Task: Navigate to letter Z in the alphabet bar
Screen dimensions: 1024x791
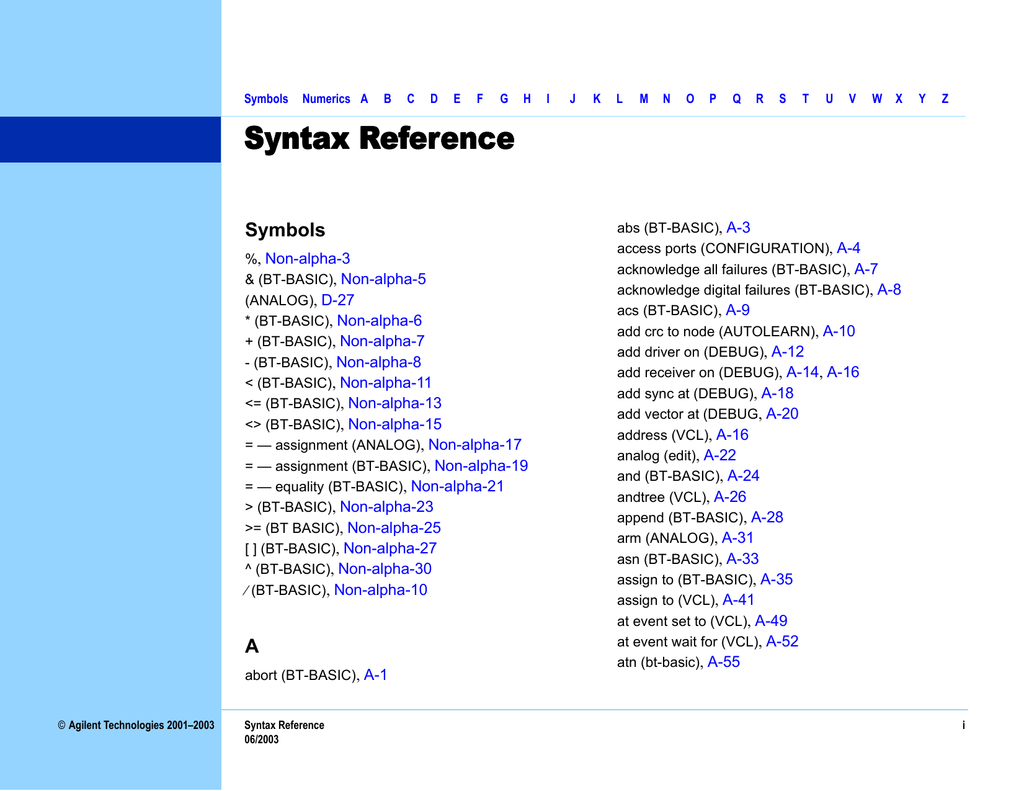Action: coord(944,99)
